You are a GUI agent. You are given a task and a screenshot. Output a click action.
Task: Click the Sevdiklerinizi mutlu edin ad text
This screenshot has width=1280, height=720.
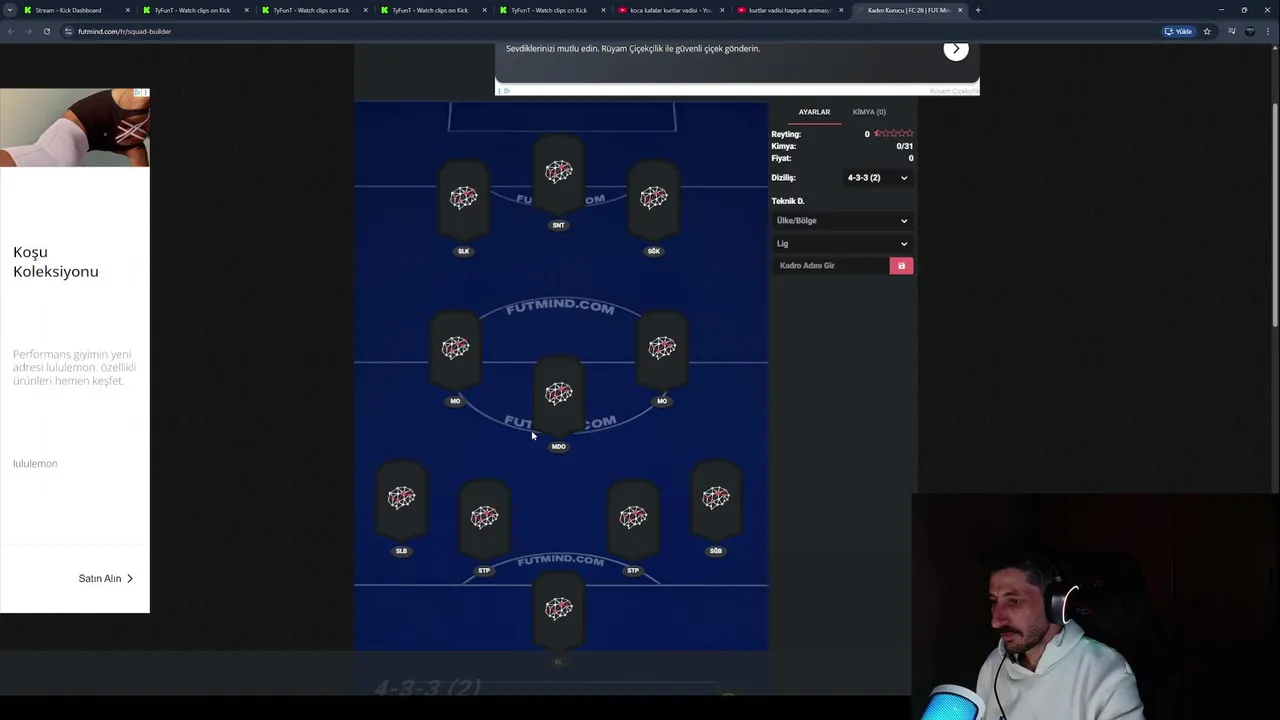[x=633, y=48]
